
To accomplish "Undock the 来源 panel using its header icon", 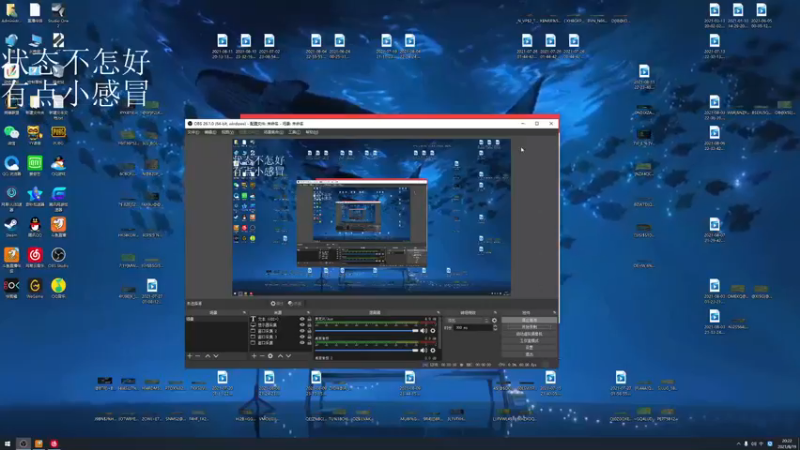I will (x=308, y=312).
